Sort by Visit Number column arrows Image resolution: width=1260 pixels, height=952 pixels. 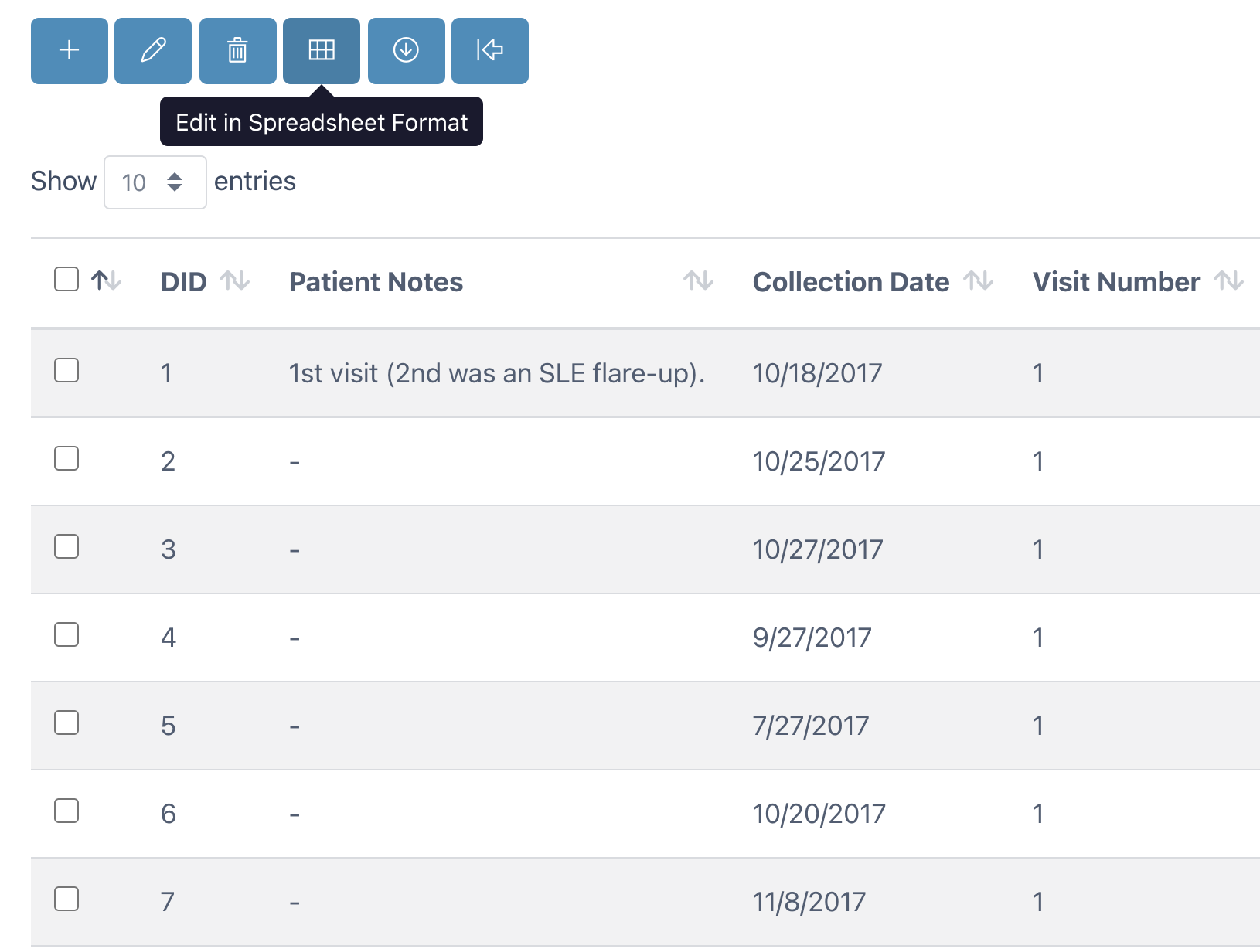point(1229,280)
